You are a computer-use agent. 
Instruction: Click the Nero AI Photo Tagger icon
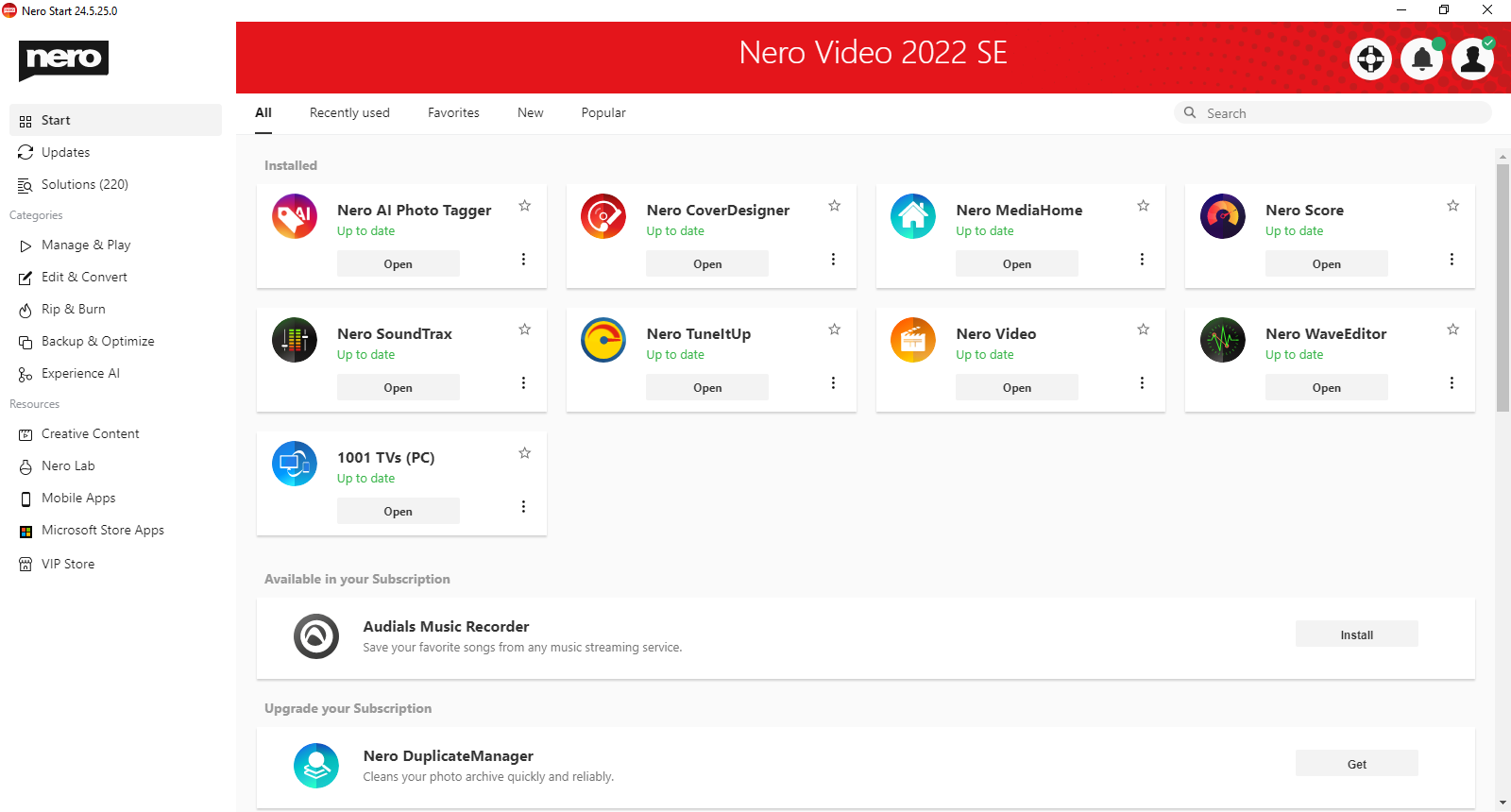coord(295,216)
